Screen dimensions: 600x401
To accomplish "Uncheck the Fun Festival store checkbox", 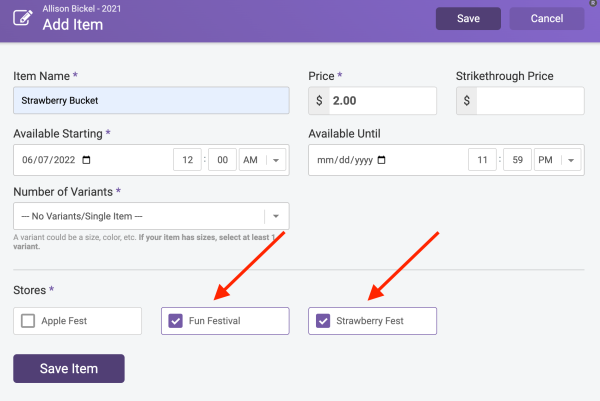I will [x=176, y=321].
